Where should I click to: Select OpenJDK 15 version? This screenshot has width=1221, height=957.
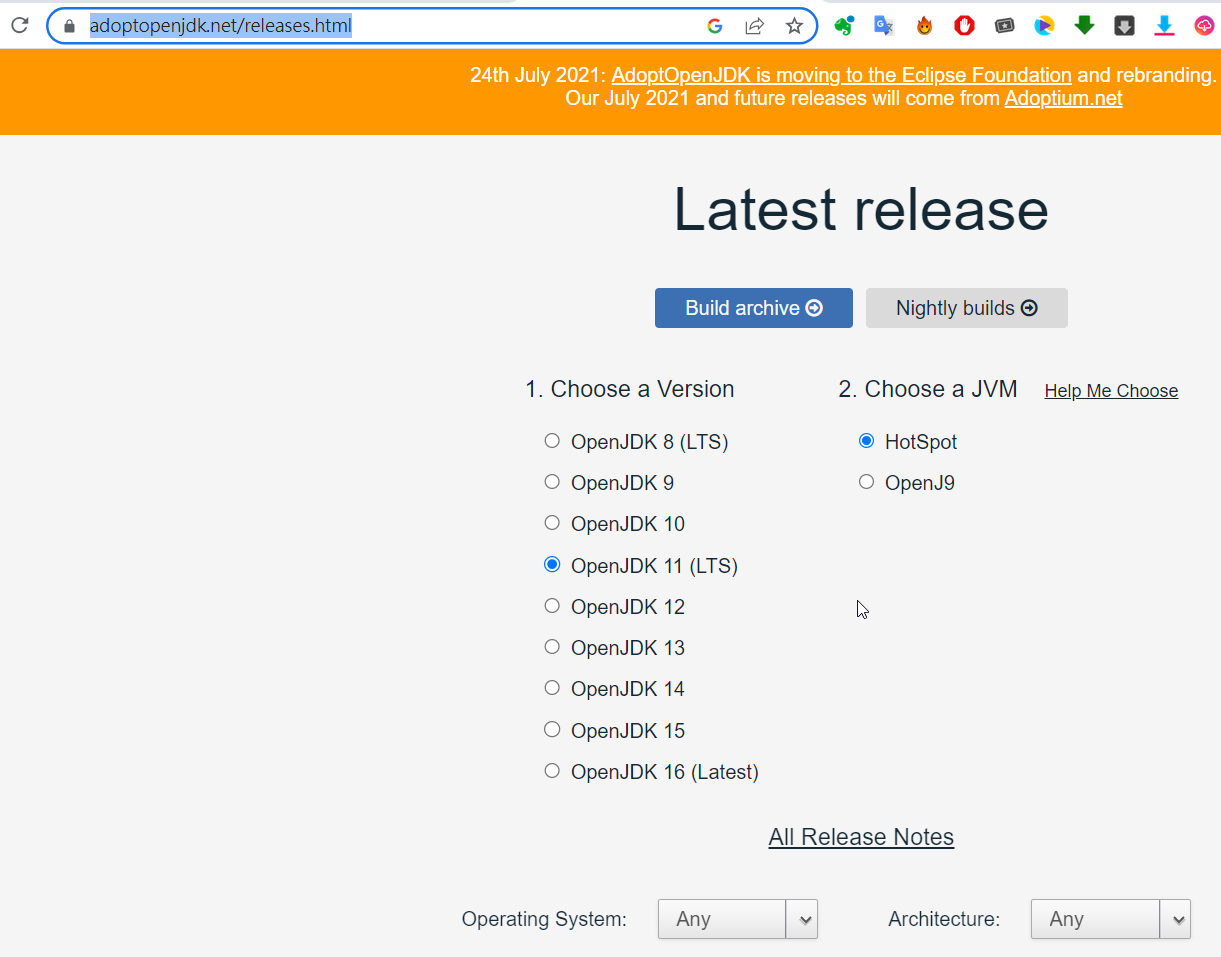[552, 730]
